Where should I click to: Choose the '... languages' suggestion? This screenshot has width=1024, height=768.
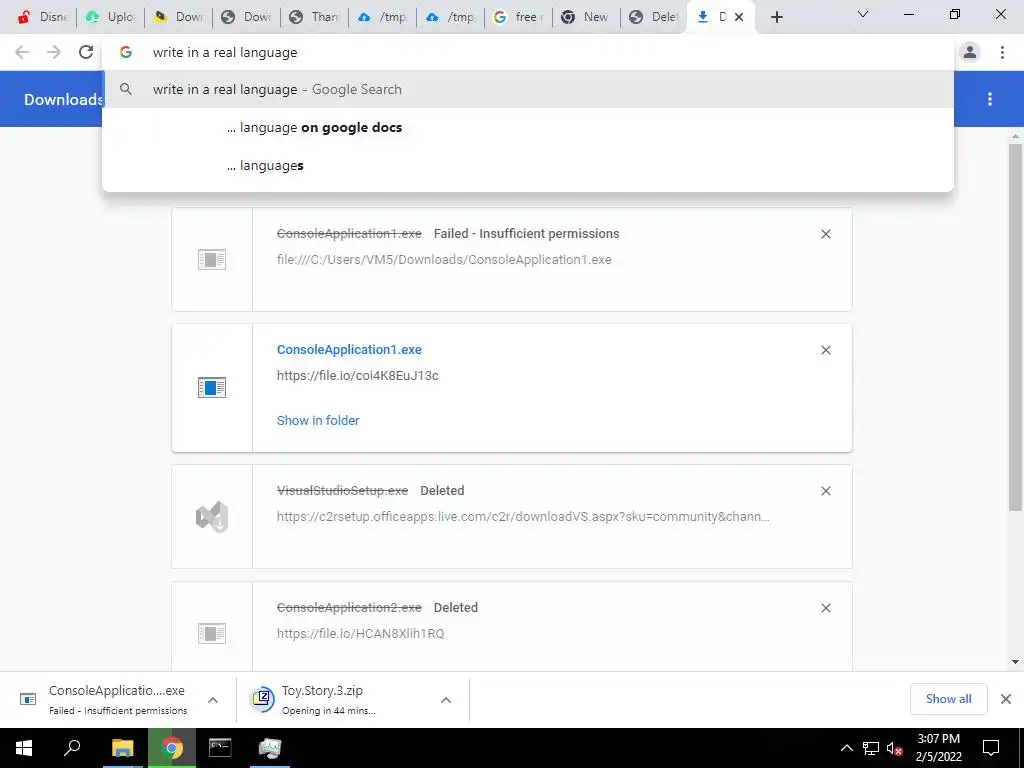(528, 165)
